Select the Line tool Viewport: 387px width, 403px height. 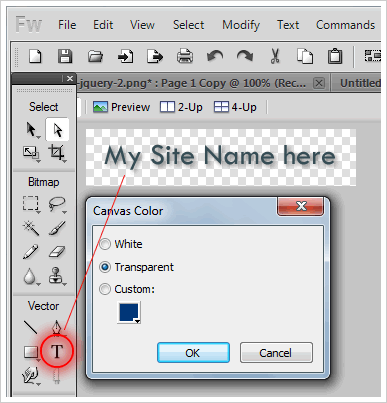[31, 327]
